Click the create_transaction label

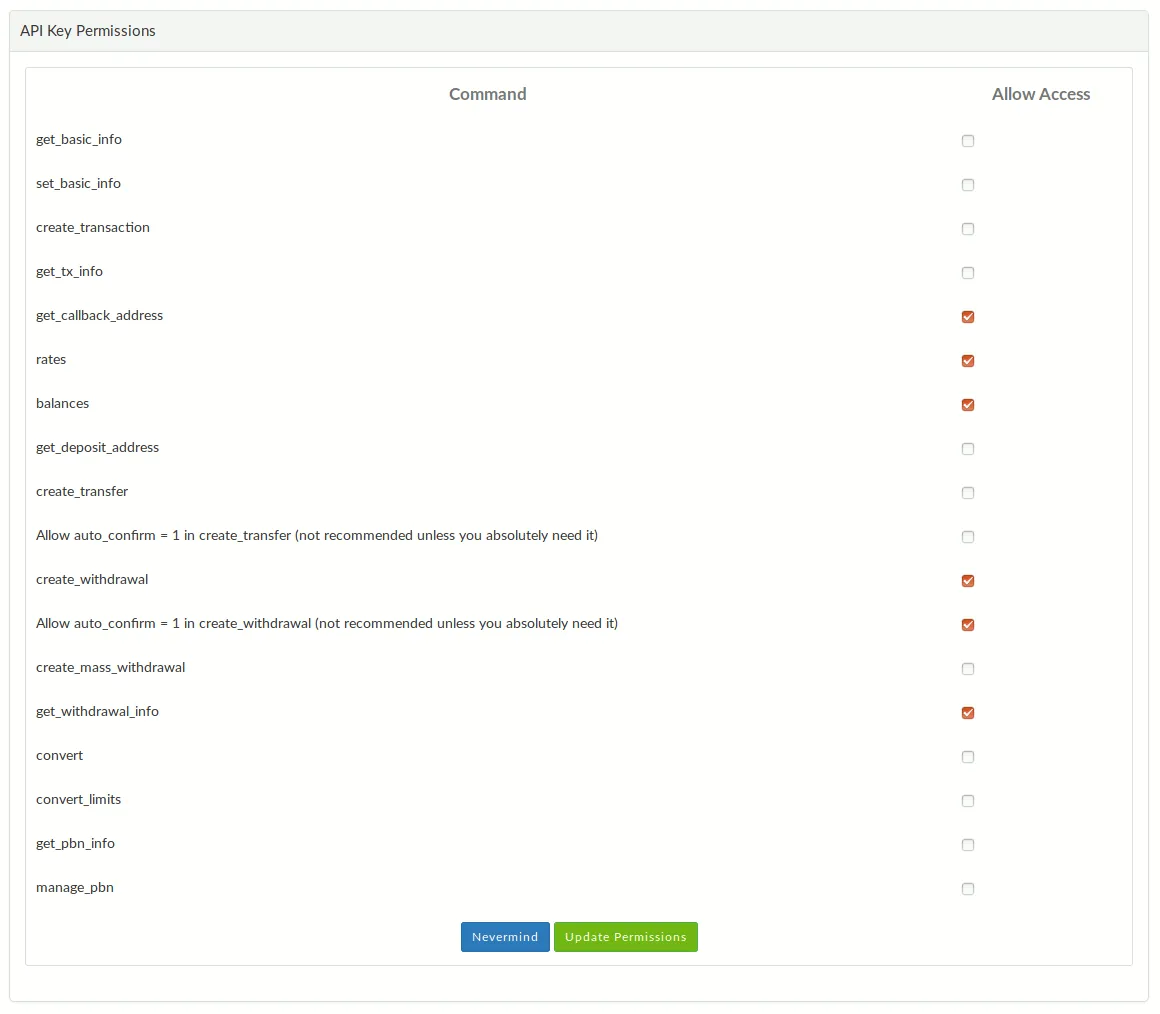92,227
